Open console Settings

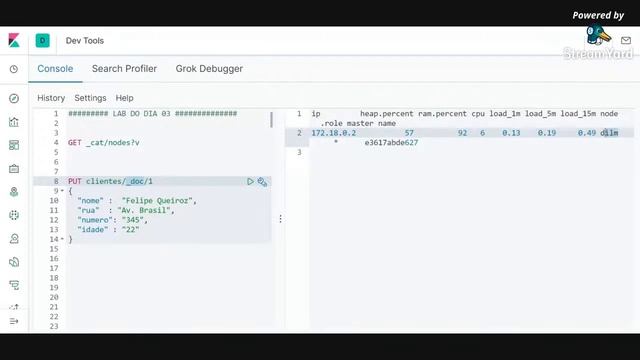click(90, 98)
